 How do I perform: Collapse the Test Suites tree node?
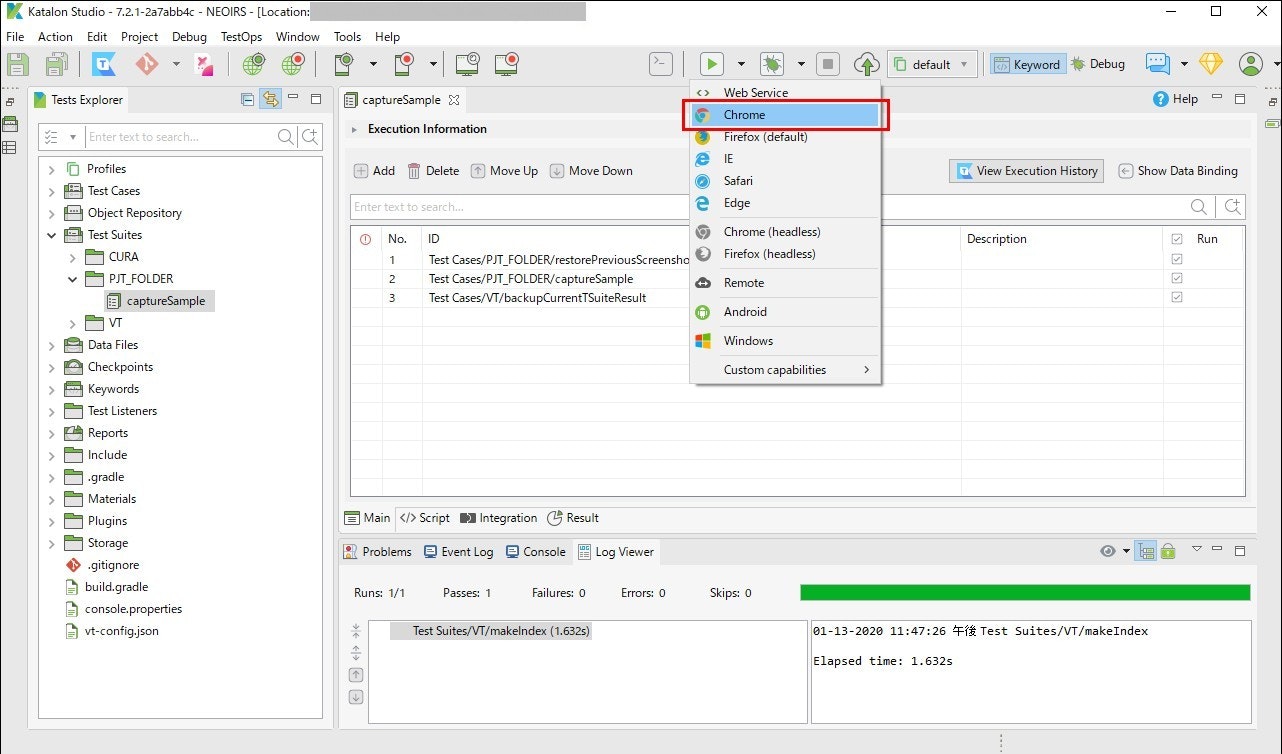click(x=52, y=235)
